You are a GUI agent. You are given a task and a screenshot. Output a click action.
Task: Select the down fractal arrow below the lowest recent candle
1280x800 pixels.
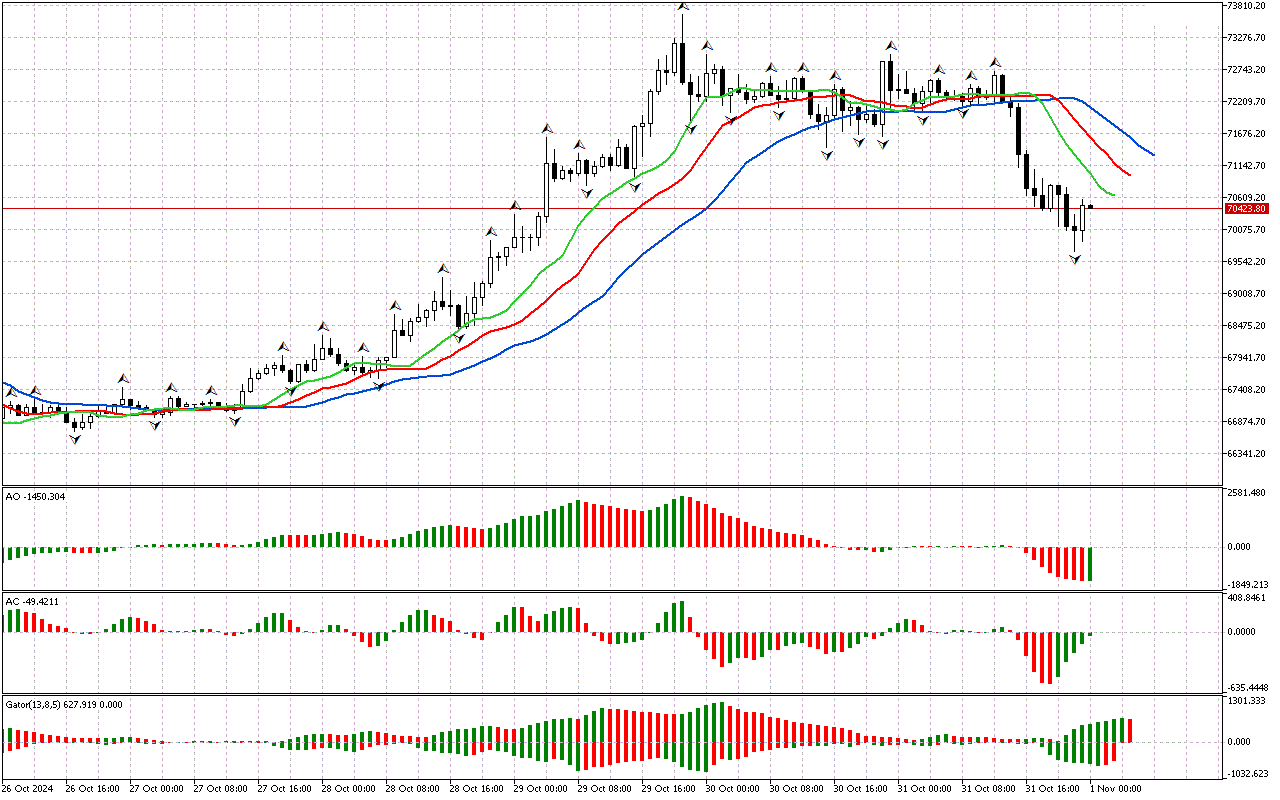pos(1075,259)
